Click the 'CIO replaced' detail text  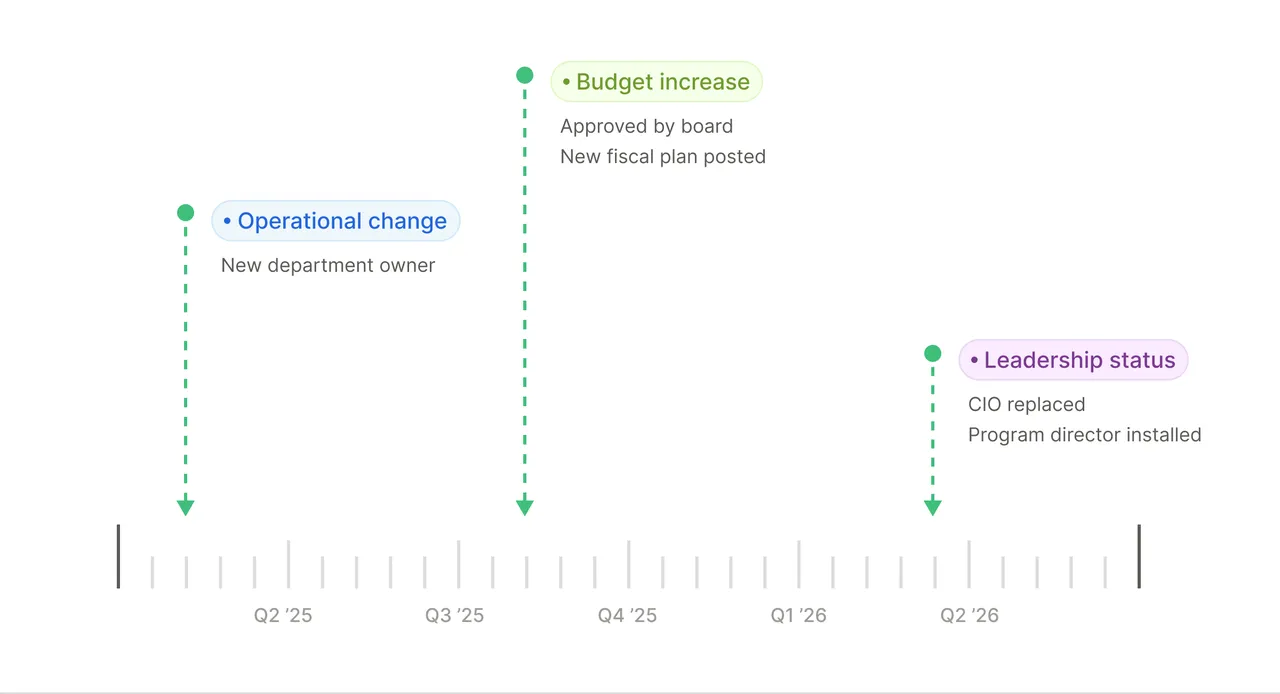point(1027,404)
